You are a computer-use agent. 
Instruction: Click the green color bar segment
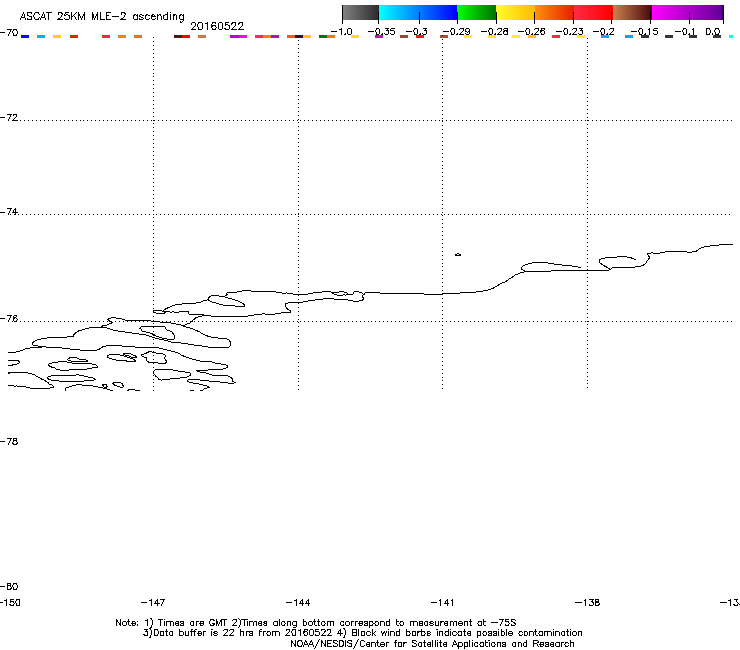pos(477,13)
